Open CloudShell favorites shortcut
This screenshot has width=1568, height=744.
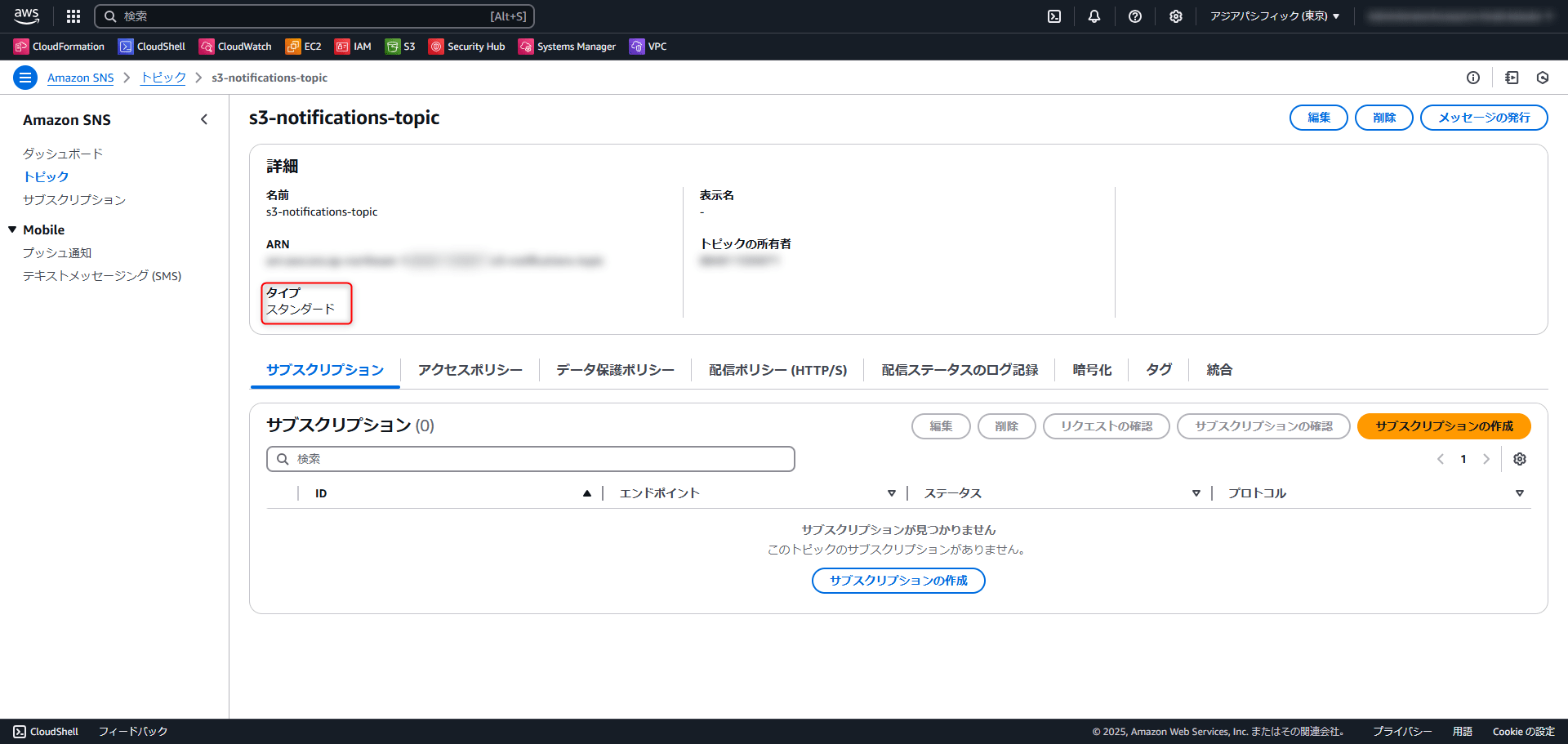point(152,47)
